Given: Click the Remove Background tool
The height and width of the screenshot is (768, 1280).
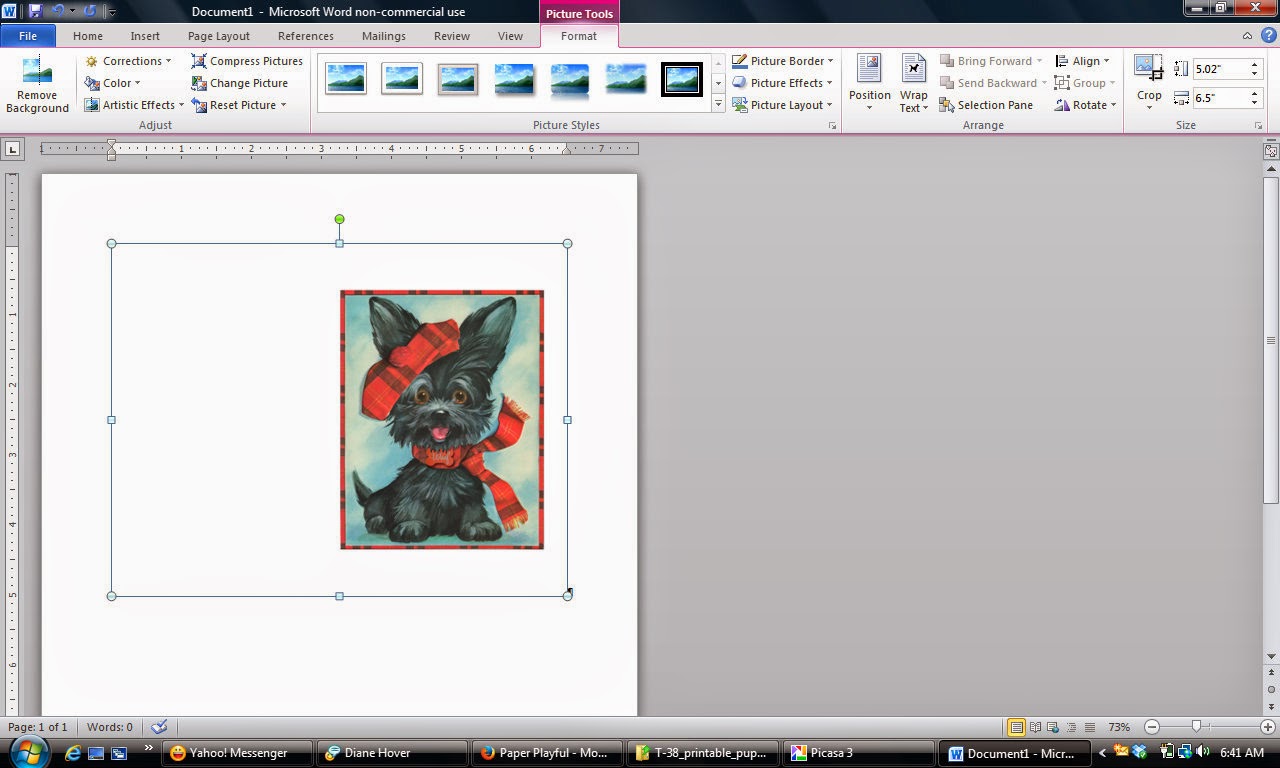Looking at the screenshot, I should click(37, 85).
